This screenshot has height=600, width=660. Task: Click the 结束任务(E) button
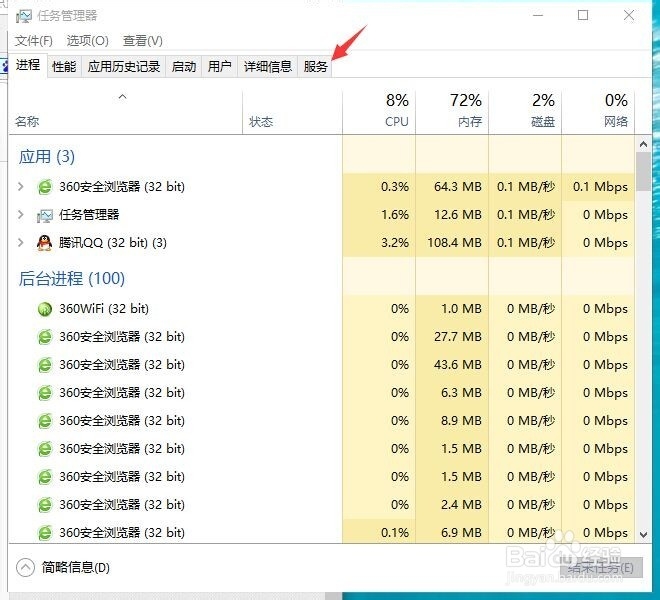[601, 568]
